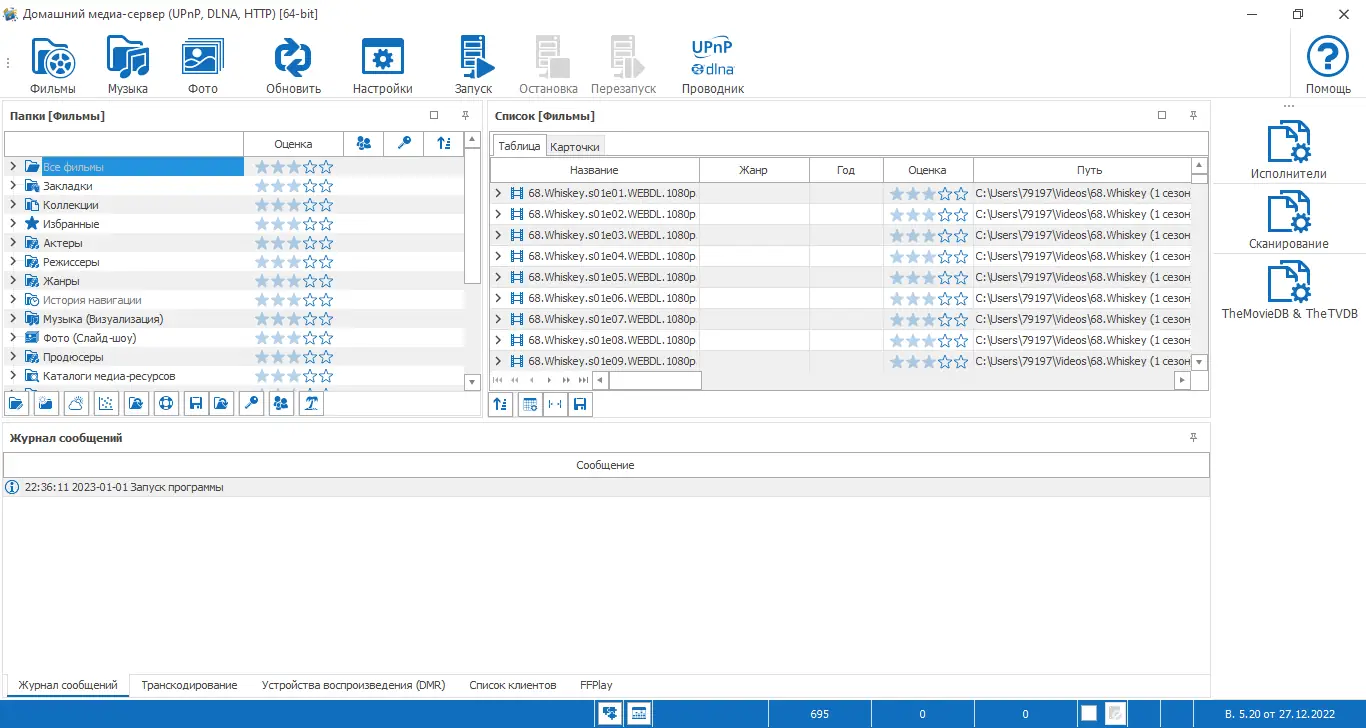The image size is (1366, 728).
Task: Maximize the Папки [Фильмы] panel
Action: coord(434,116)
